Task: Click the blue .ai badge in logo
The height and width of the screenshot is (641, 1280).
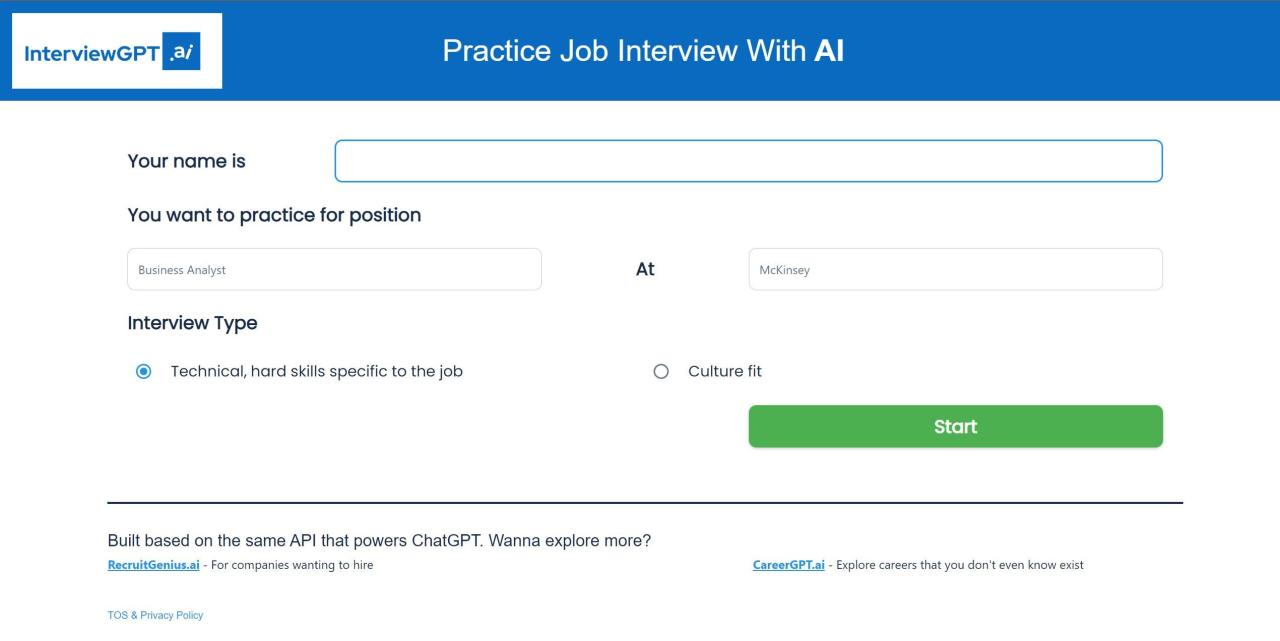Action: tap(183, 52)
